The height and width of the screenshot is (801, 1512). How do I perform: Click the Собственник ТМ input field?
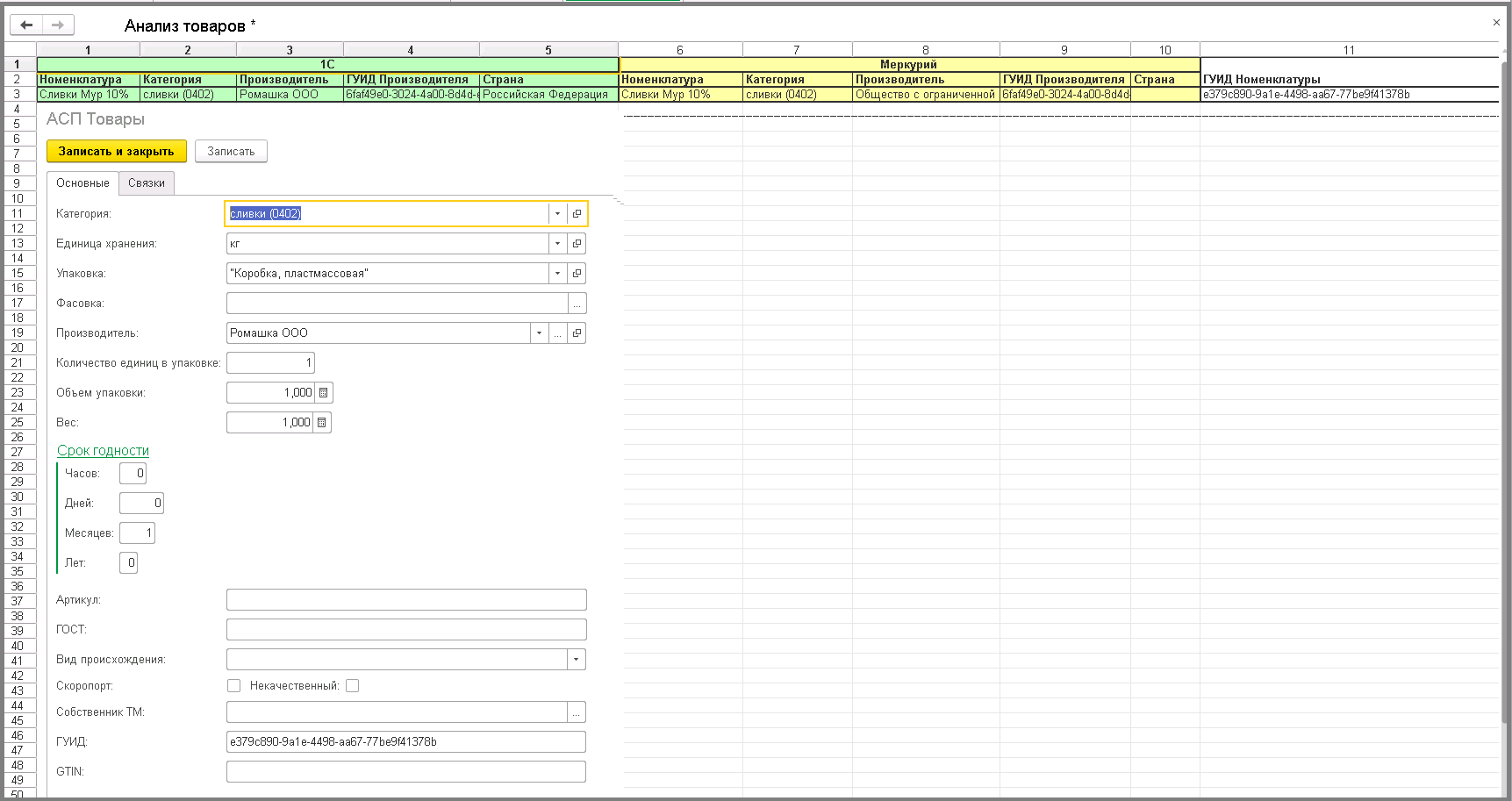[397, 712]
